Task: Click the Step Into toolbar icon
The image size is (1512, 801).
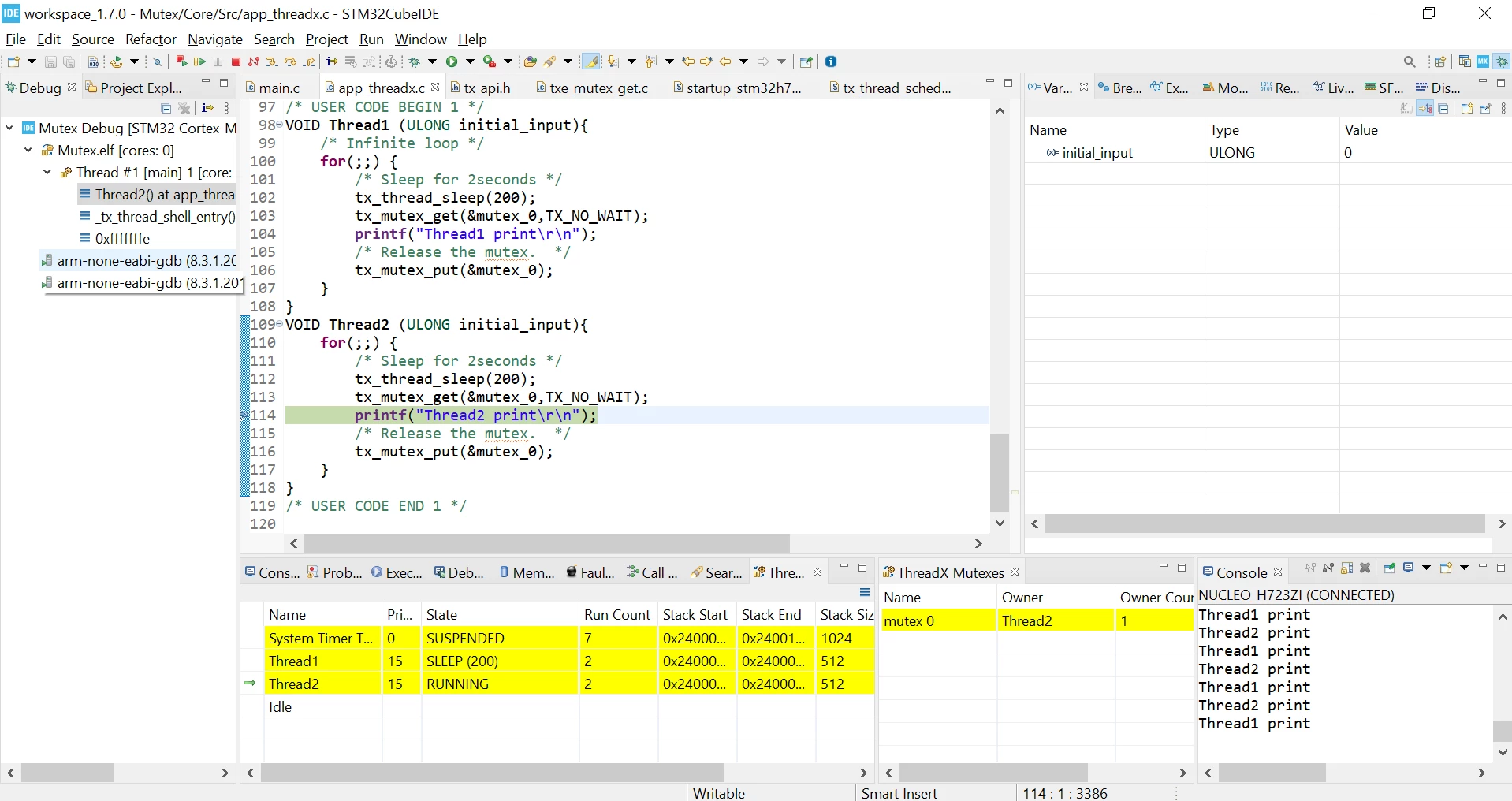Action: (272, 61)
